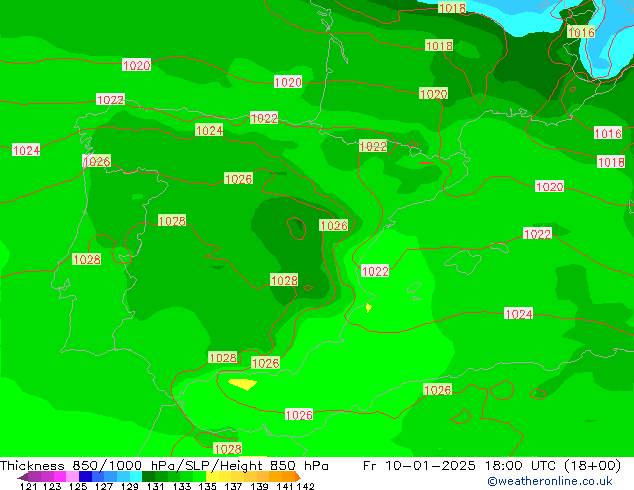634x490 pixels.
Task: Click the 1020 label over central France
Action: 433,94
